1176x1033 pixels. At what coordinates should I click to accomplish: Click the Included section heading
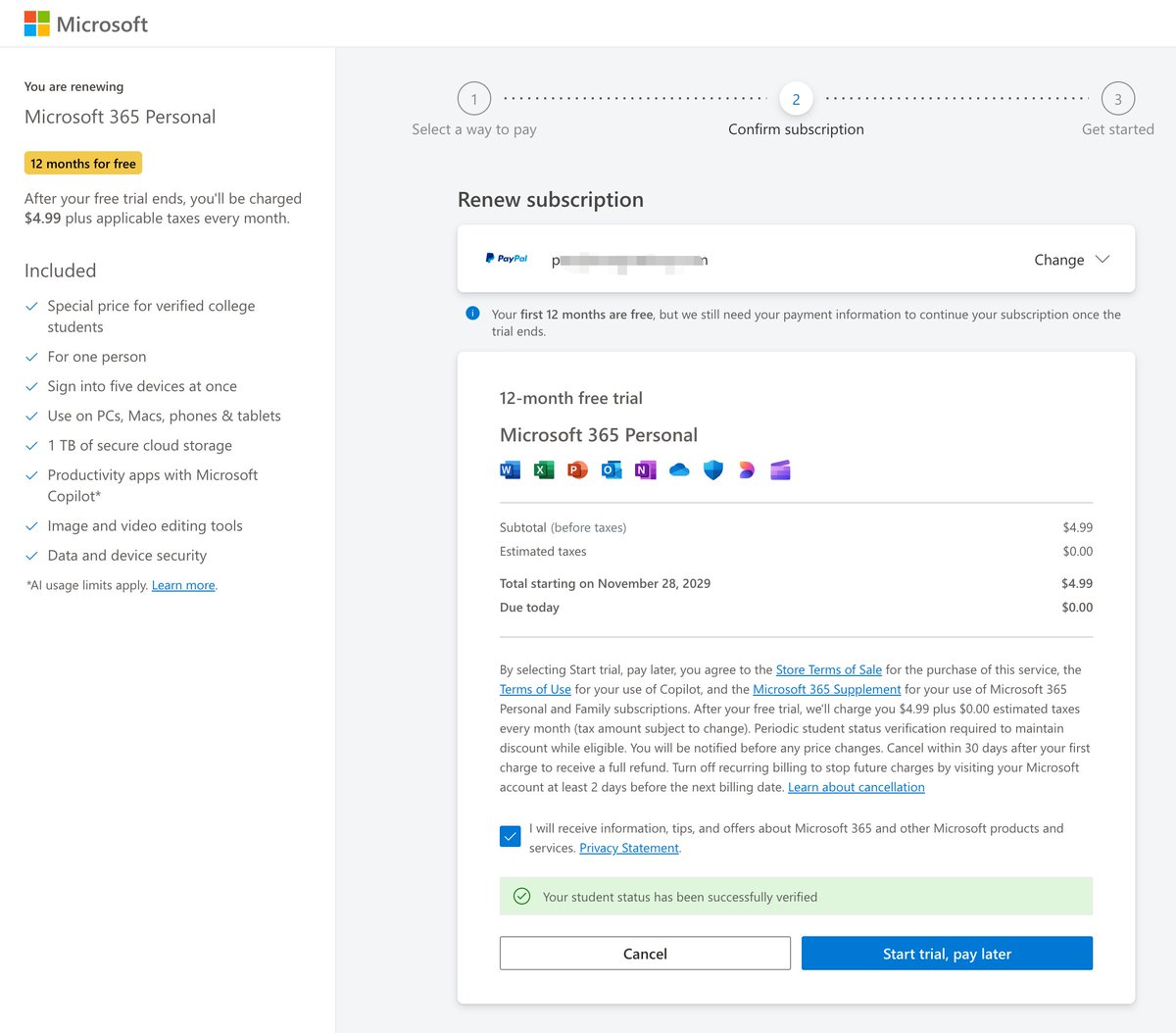point(61,271)
